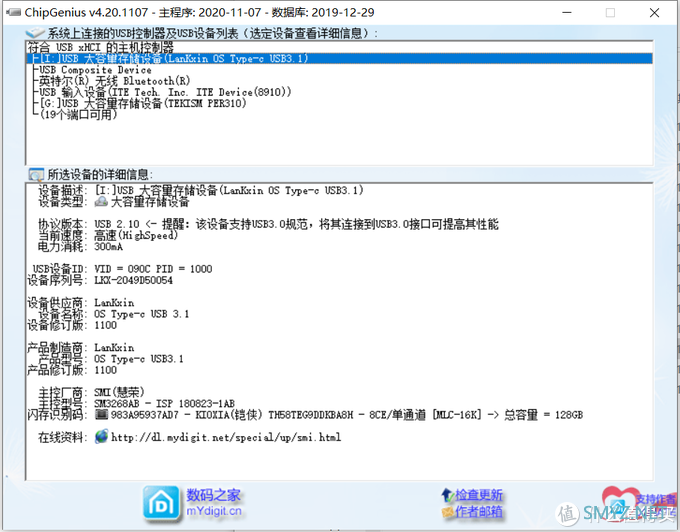Open the dl.mydigit.net smi.html online link
This screenshot has width=680, height=532.
tap(226, 437)
